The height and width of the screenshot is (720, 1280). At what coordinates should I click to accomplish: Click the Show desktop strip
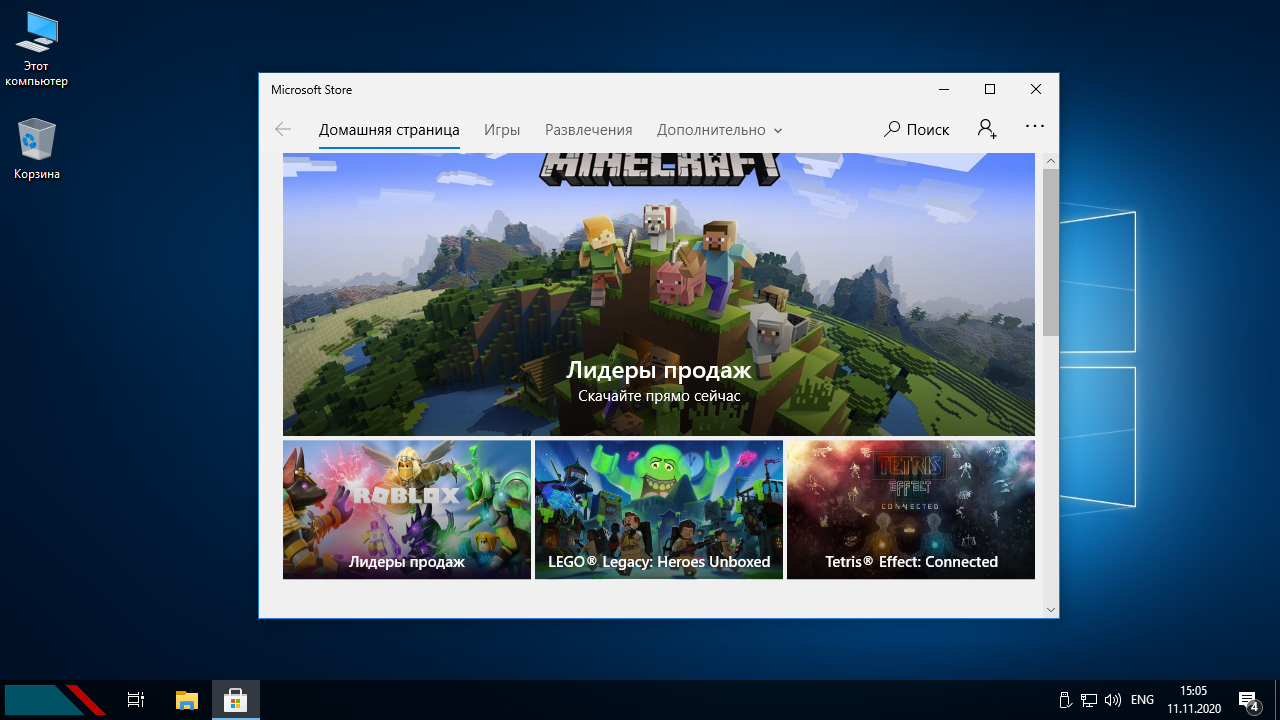tap(1277, 700)
